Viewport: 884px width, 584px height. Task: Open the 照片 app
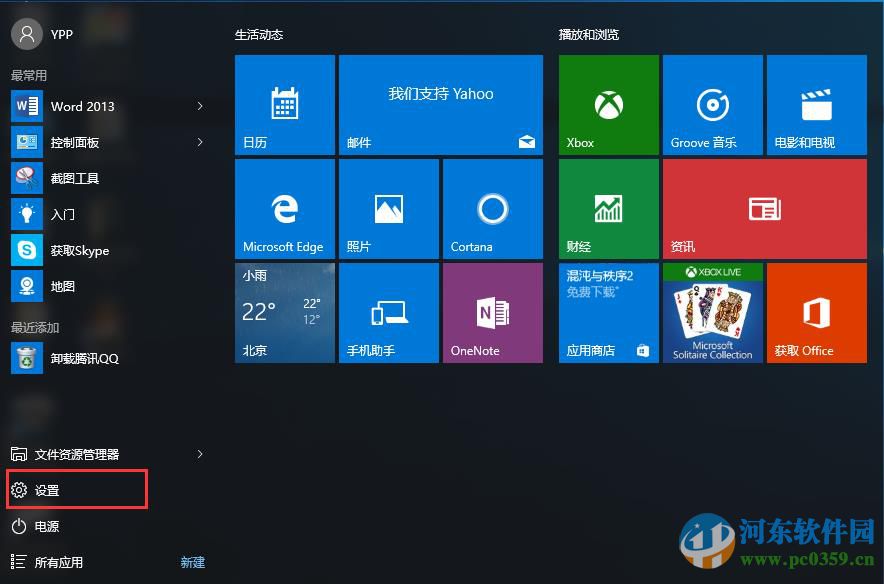coord(388,208)
